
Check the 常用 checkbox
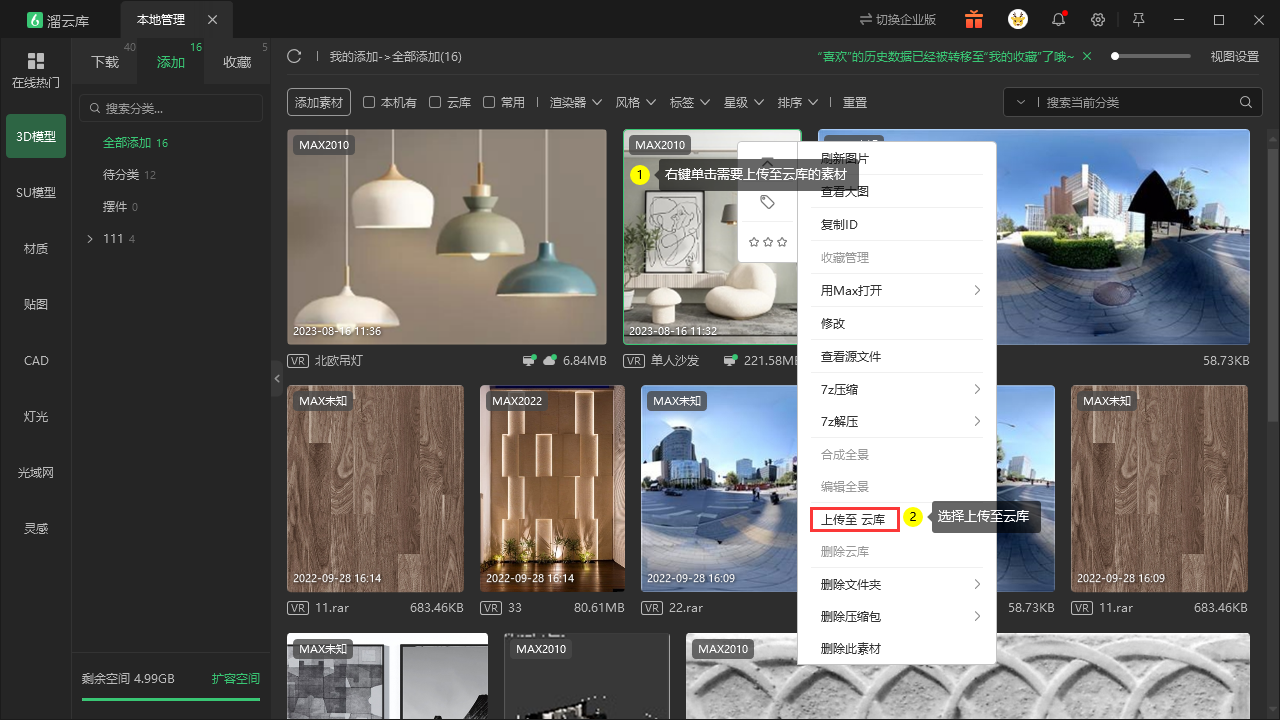tap(489, 102)
